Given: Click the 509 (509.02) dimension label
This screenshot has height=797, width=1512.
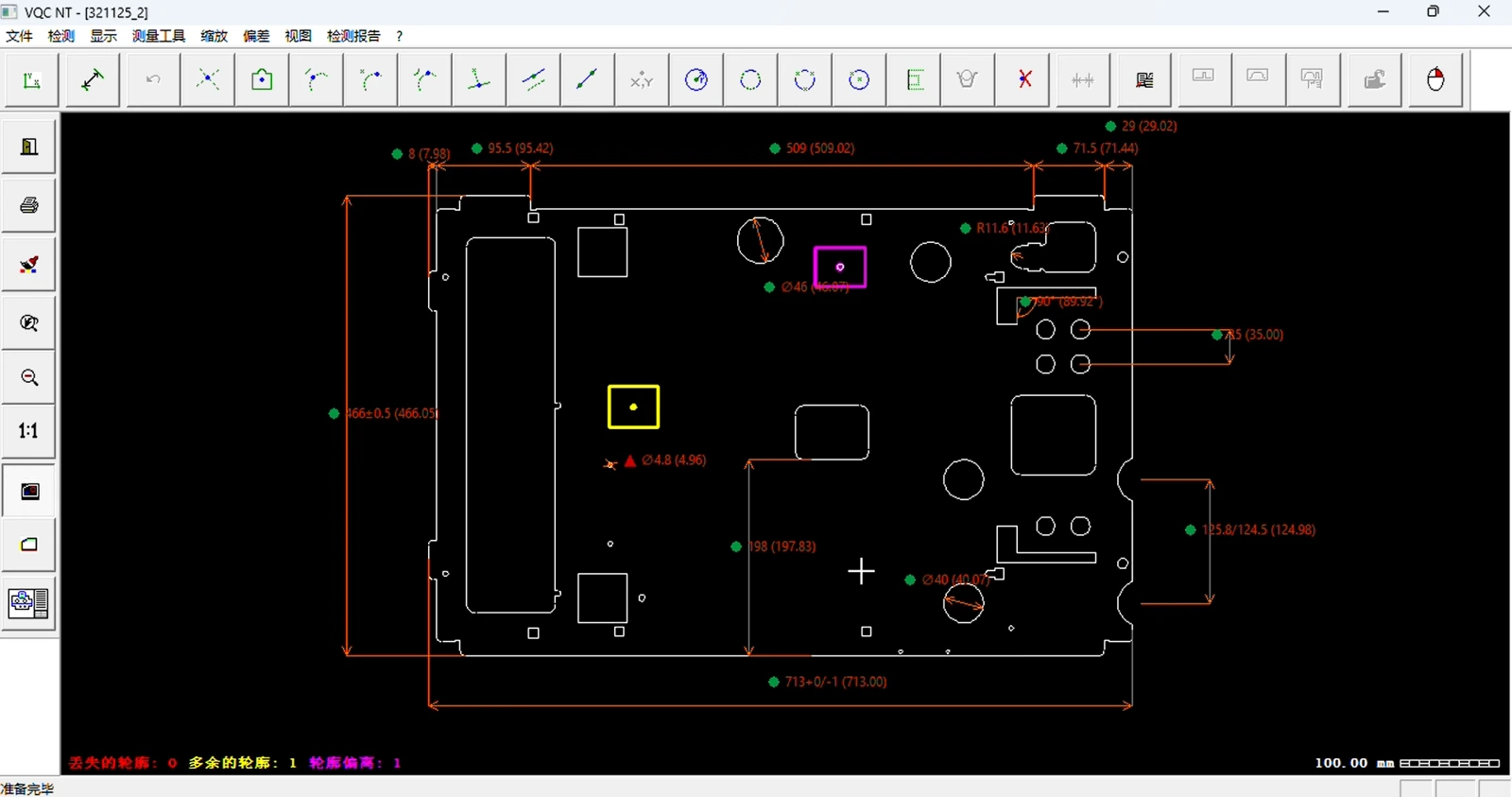Looking at the screenshot, I should (820, 148).
